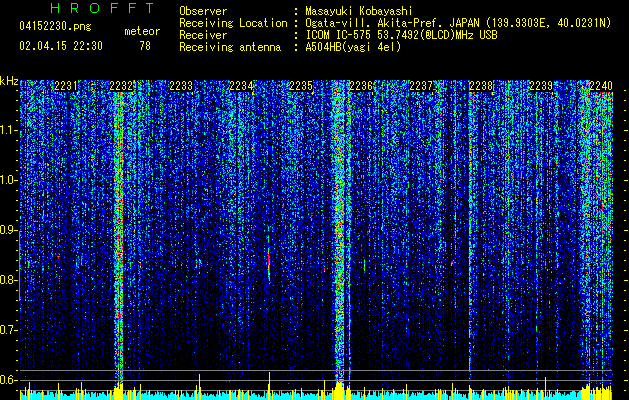Click the 'Observer' field label

tap(203, 11)
